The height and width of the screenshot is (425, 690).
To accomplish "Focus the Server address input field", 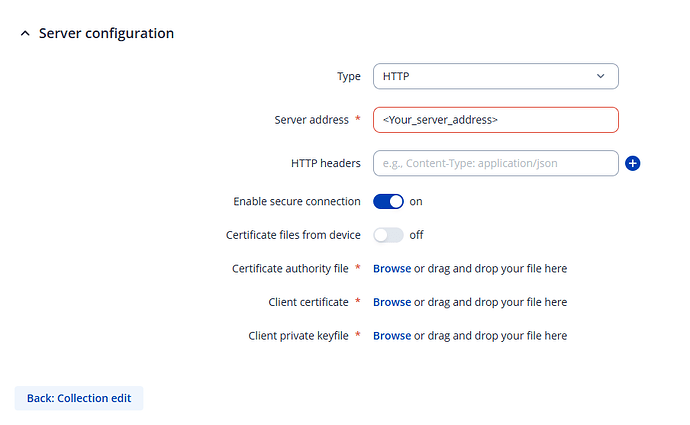I will point(494,120).
